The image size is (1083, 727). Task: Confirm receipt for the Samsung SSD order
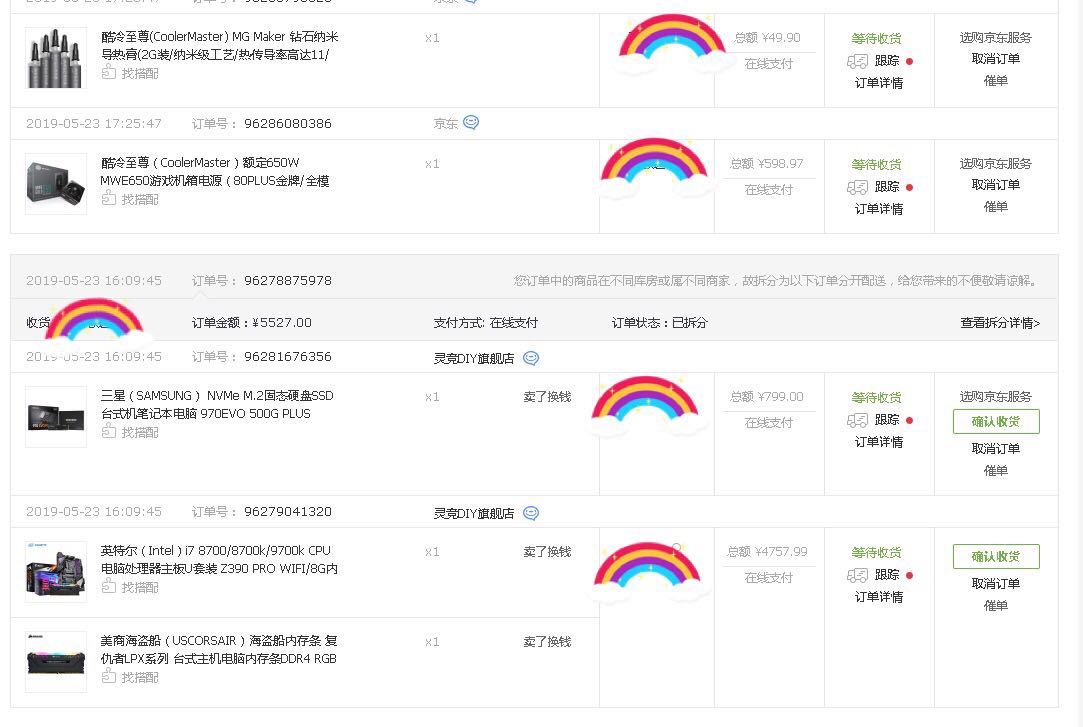coord(996,422)
